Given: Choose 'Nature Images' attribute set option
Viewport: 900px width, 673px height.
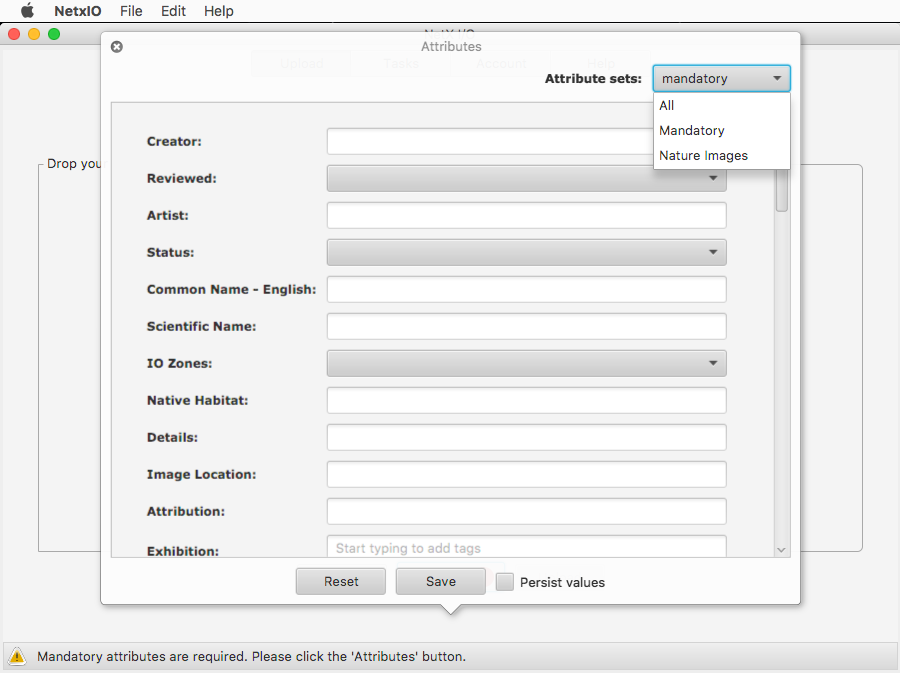Looking at the screenshot, I should tap(703, 155).
